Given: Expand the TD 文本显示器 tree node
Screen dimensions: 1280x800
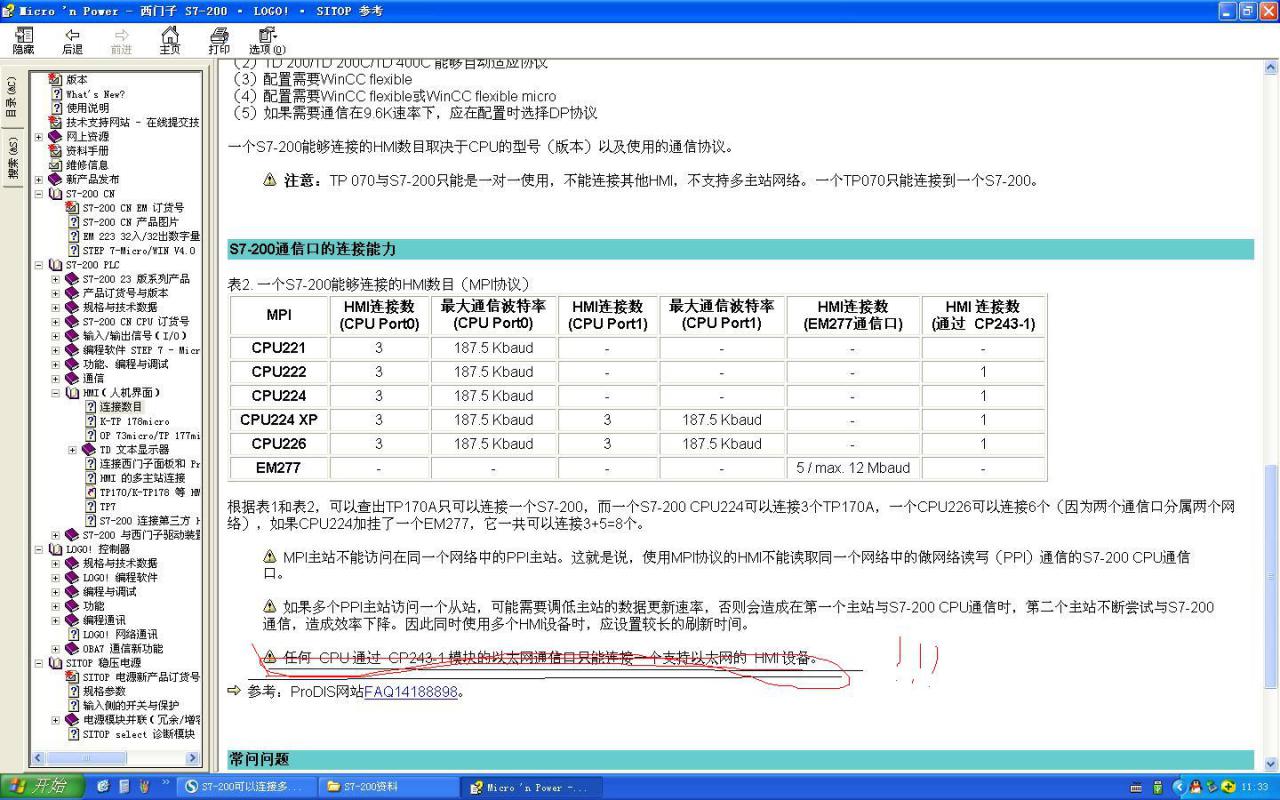Looking at the screenshot, I should 72,450.
